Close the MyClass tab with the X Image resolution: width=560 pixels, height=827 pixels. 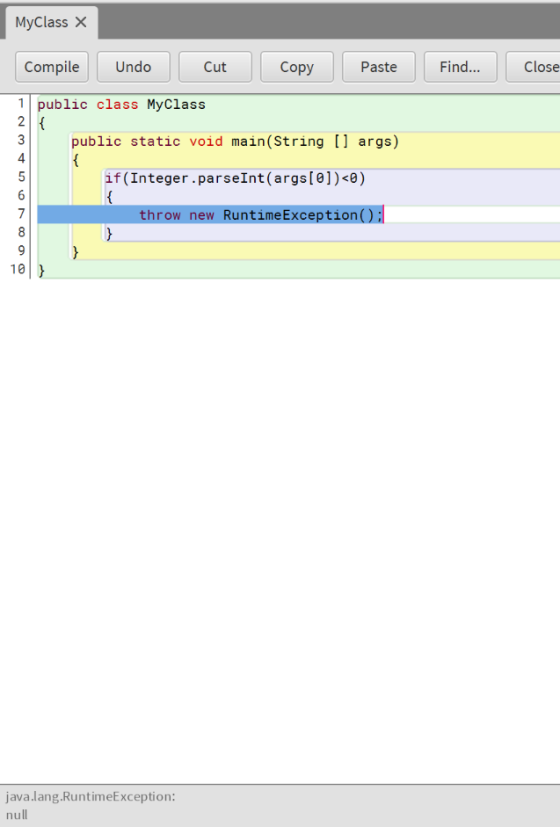point(81,22)
